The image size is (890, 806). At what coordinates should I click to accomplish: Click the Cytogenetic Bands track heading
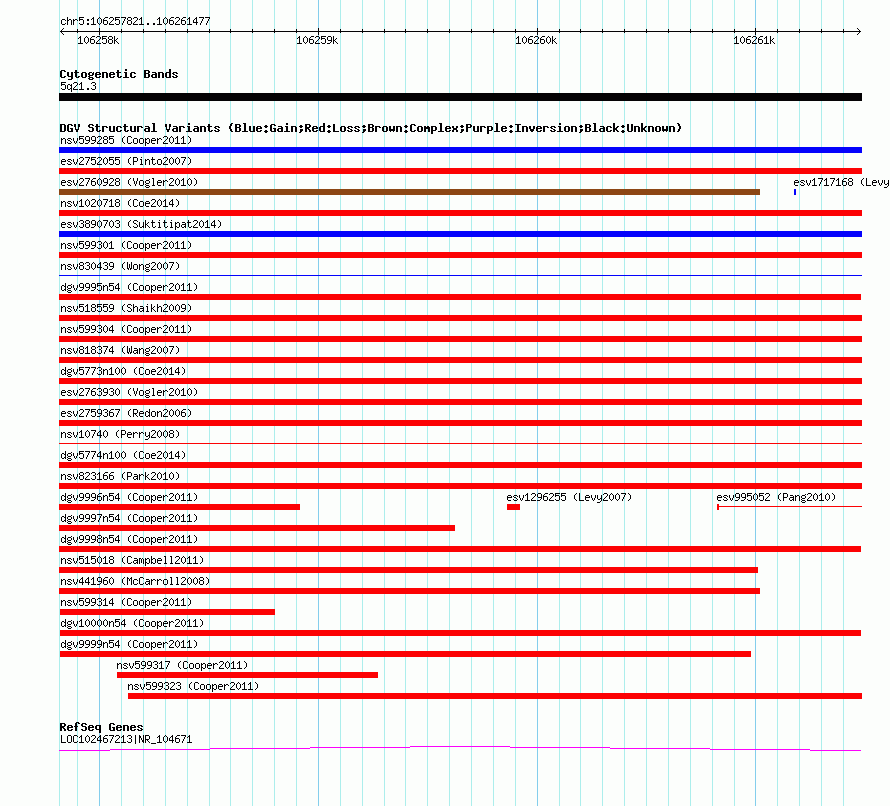pyautogui.click(x=119, y=74)
